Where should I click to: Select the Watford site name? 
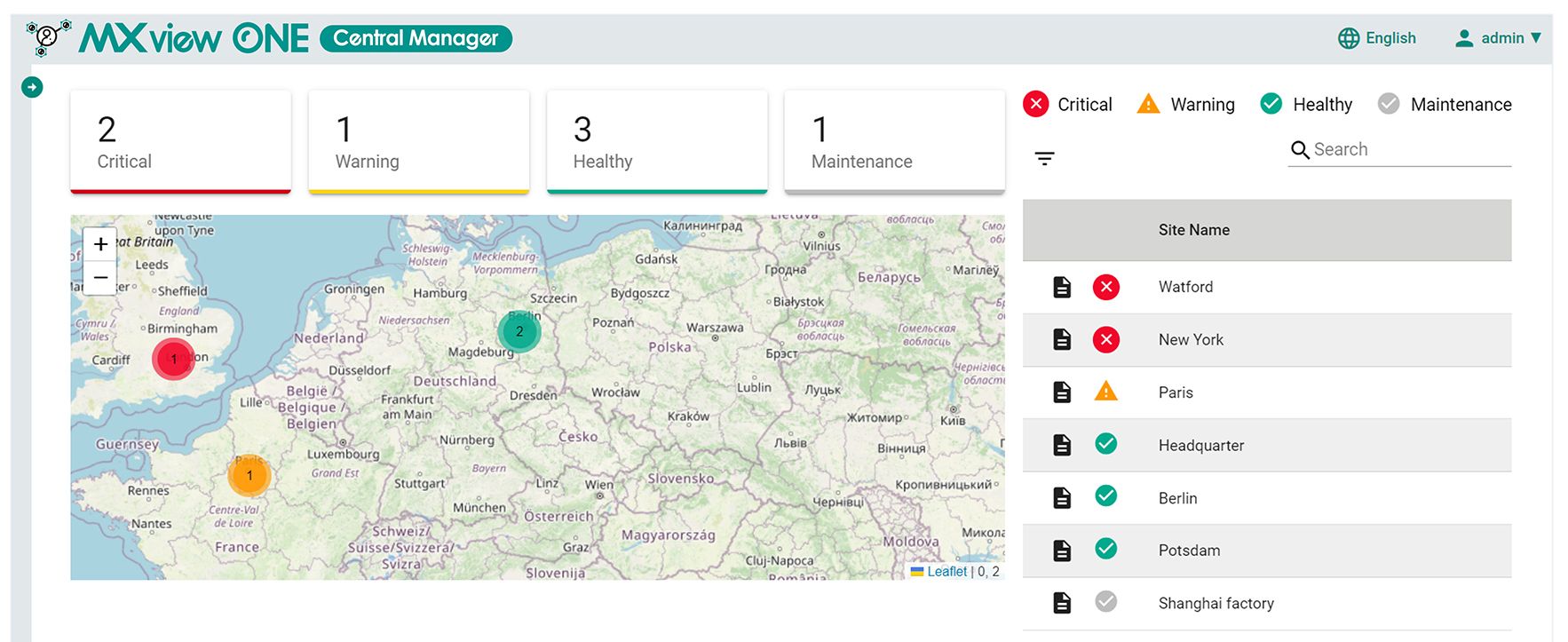1185,287
